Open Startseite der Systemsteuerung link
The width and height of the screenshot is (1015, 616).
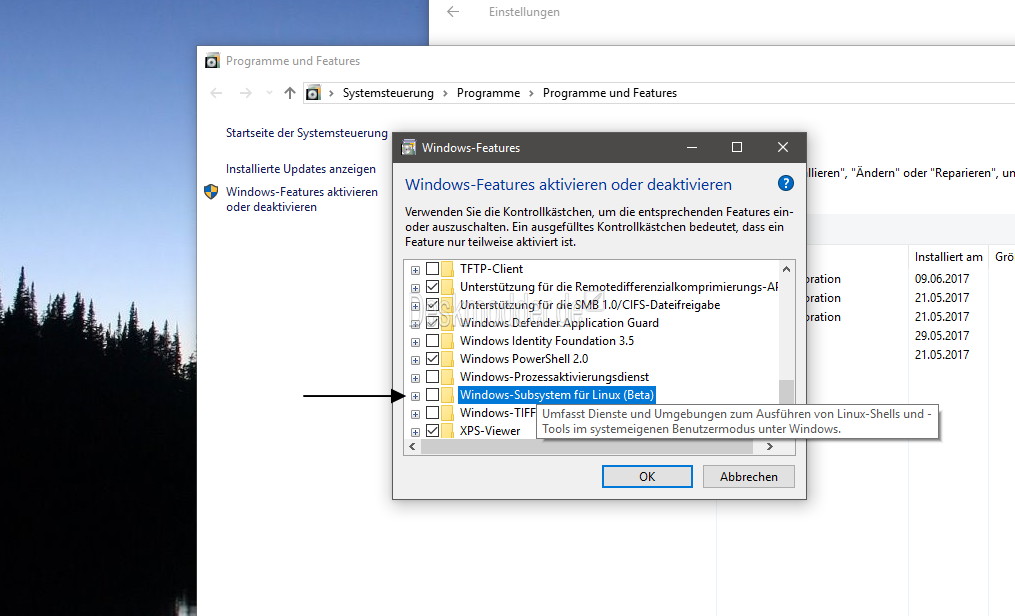pos(307,133)
